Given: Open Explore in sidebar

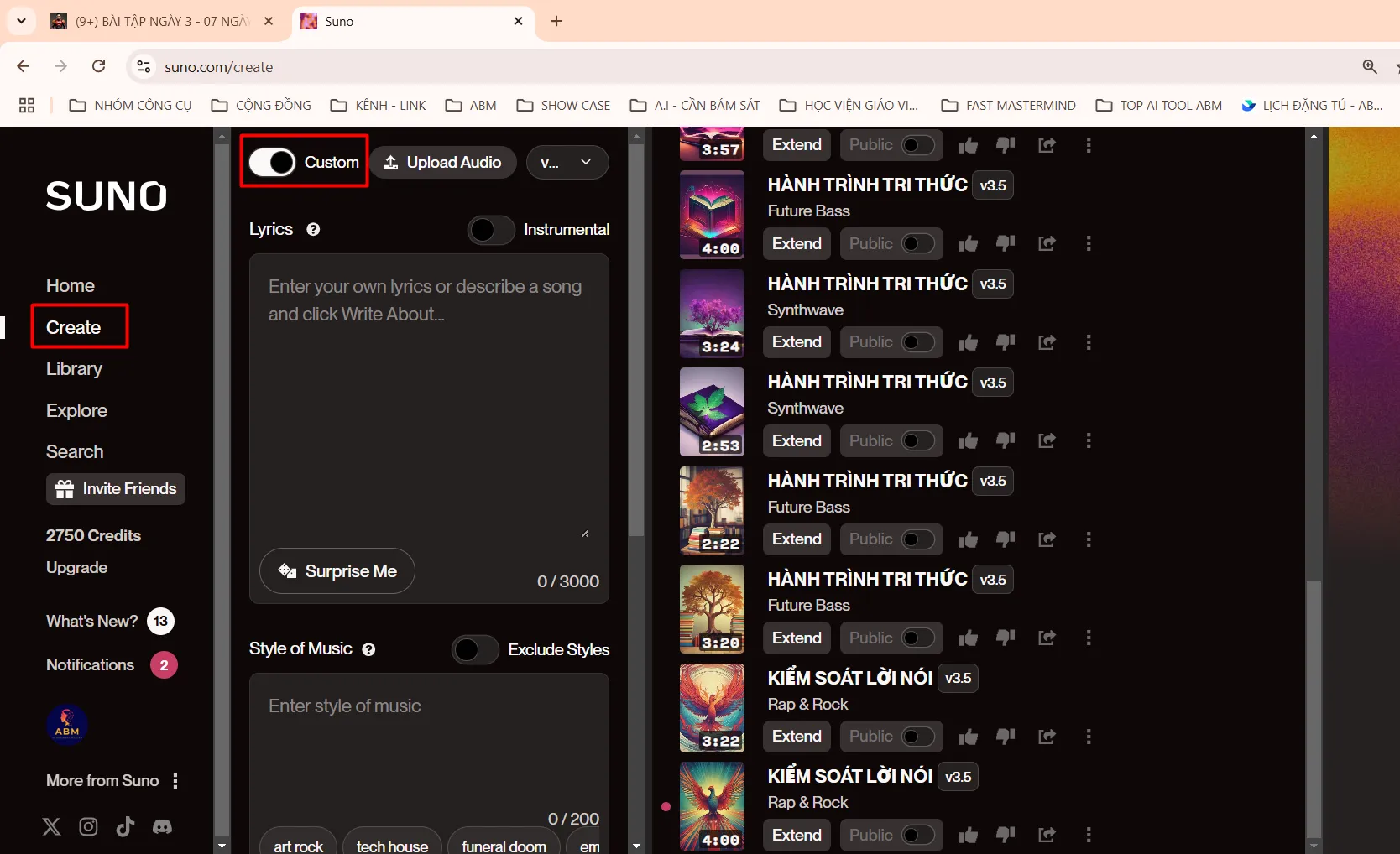Looking at the screenshot, I should 76,410.
